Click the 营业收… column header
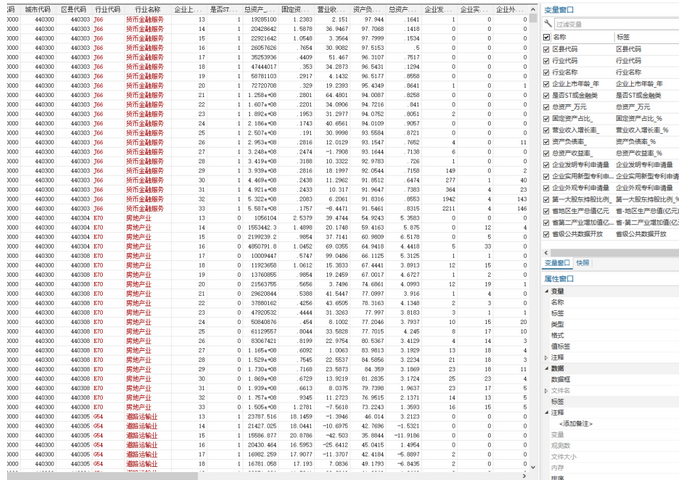This screenshot has height=486, width=692. click(x=332, y=9)
